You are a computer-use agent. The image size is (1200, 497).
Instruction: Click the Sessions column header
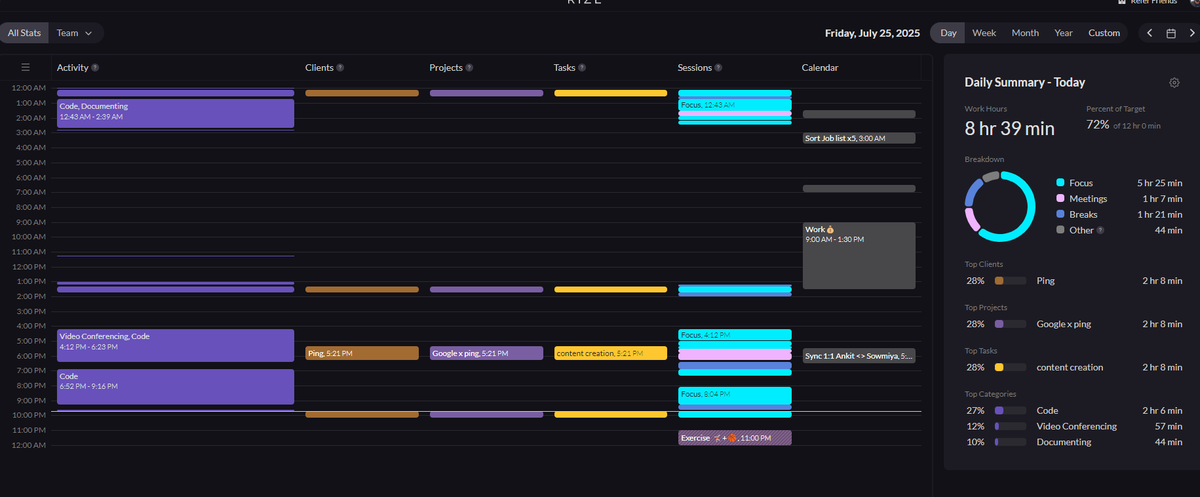[695, 68]
